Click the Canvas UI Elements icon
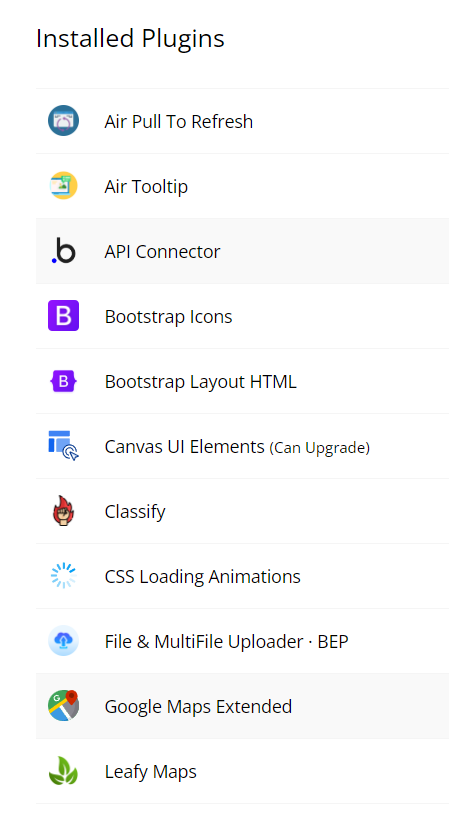449x820 pixels. point(63,446)
